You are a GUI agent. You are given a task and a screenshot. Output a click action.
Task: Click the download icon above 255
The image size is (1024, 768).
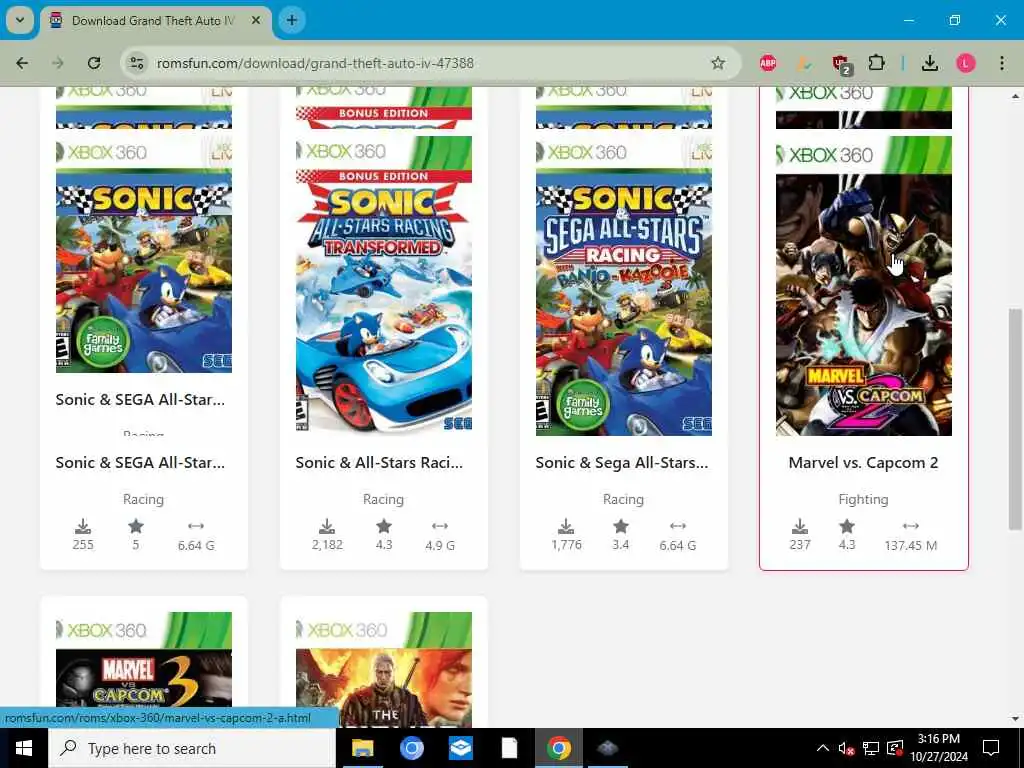83,526
